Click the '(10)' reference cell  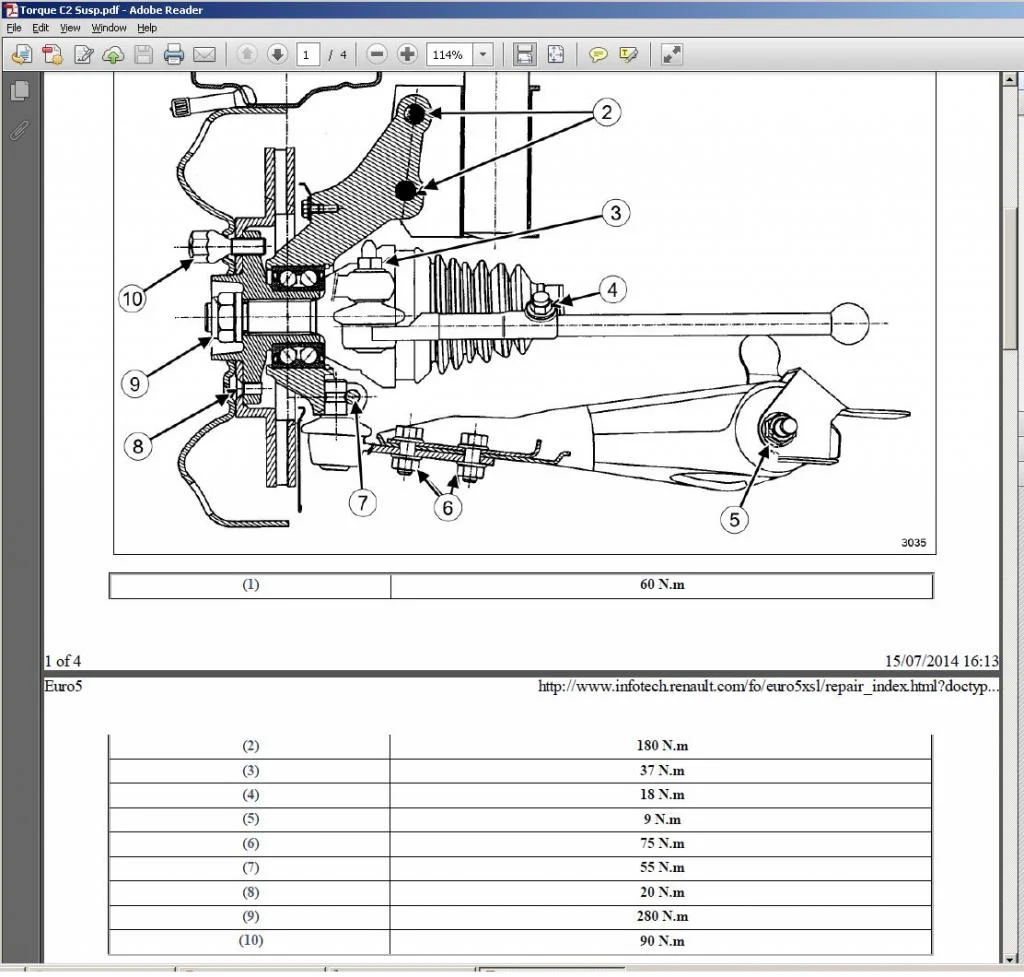tap(251, 940)
